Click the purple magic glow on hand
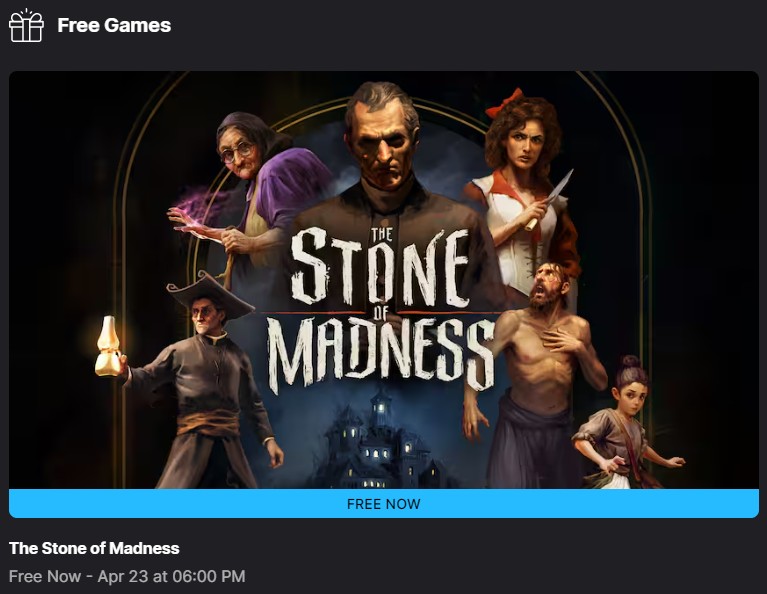Image resolution: width=767 pixels, height=594 pixels. pos(198,208)
